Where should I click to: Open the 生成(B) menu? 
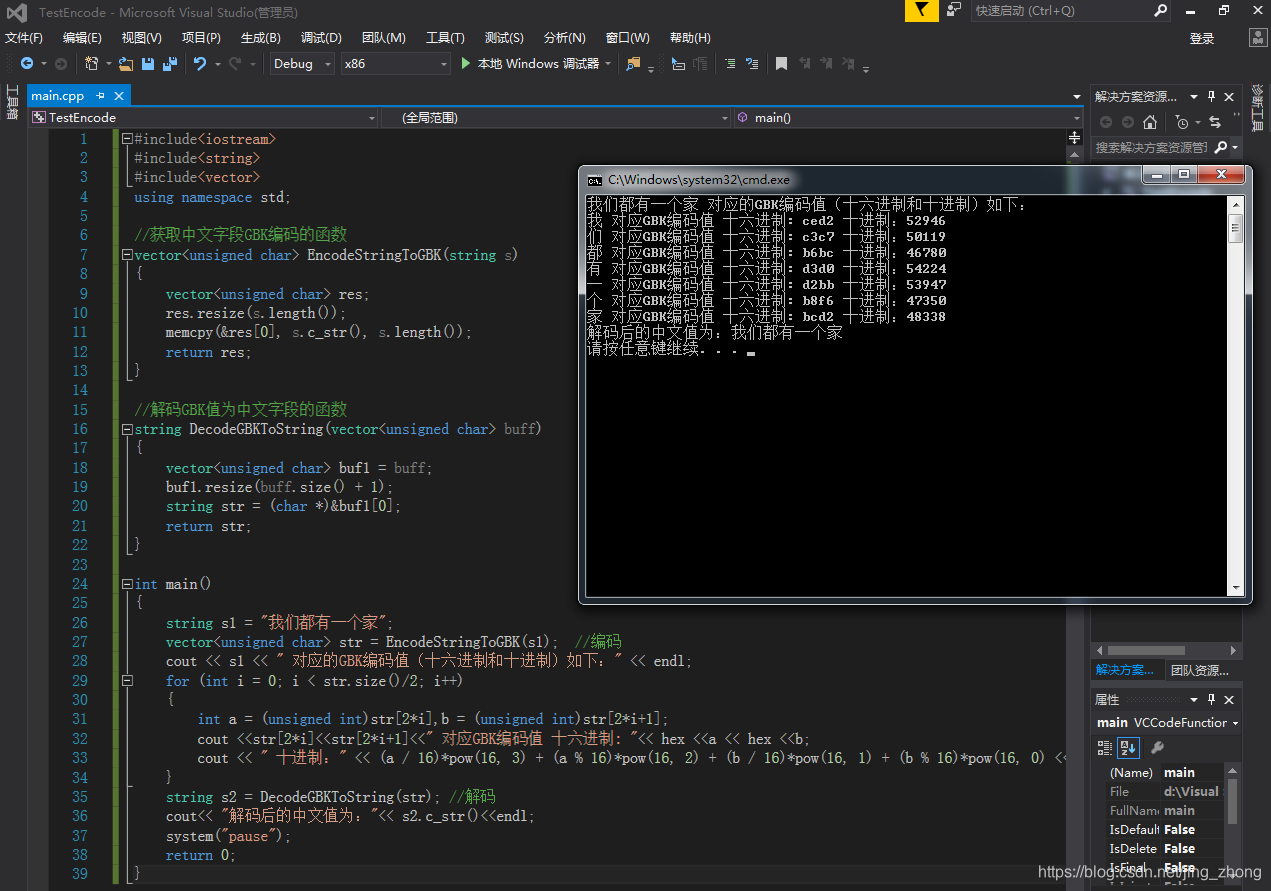pyautogui.click(x=260, y=38)
